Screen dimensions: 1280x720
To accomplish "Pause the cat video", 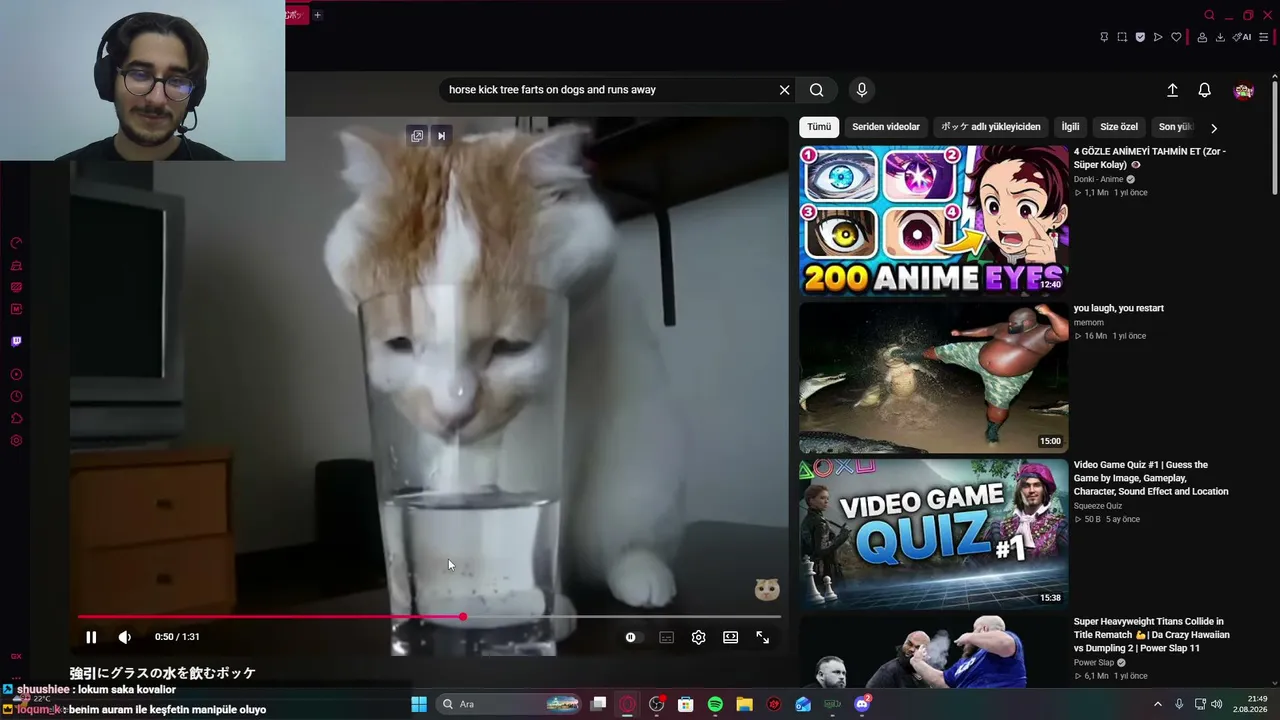I will tap(91, 637).
